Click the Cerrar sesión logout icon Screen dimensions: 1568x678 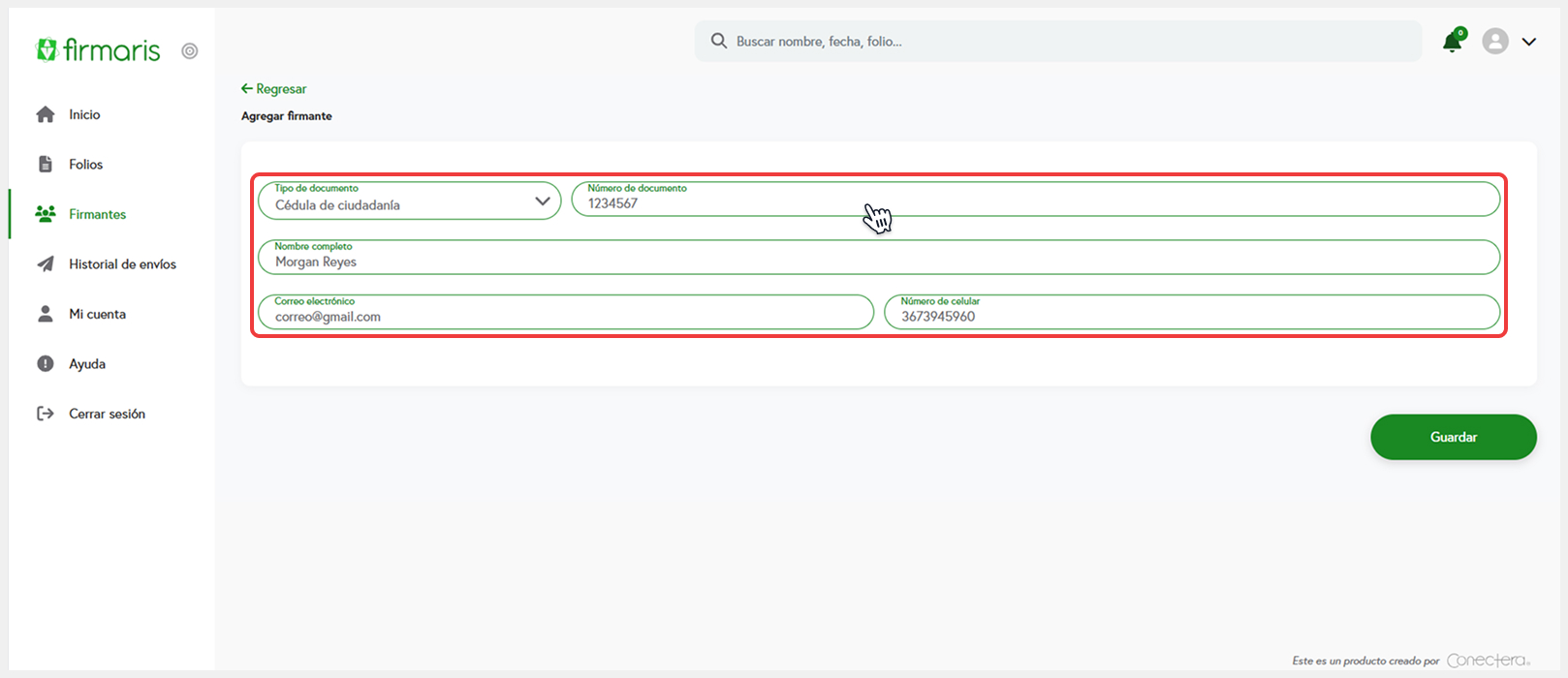pyautogui.click(x=46, y=414)
